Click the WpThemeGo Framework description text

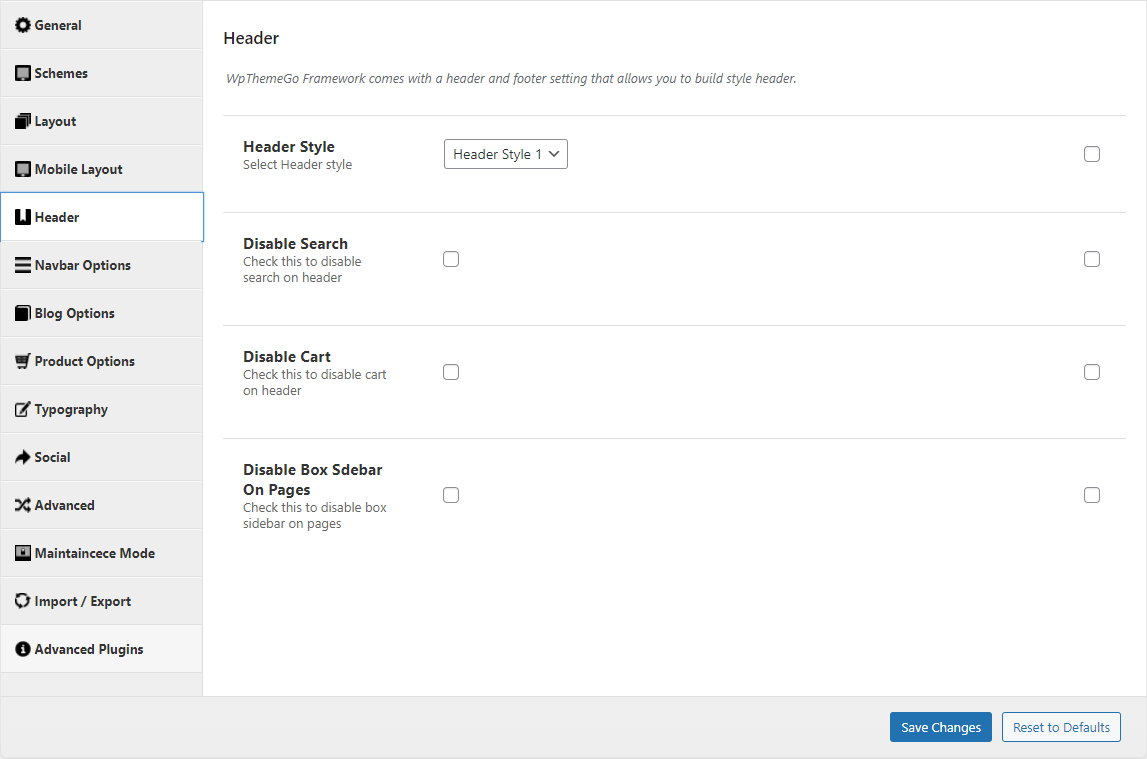click(x=511, y=78)
